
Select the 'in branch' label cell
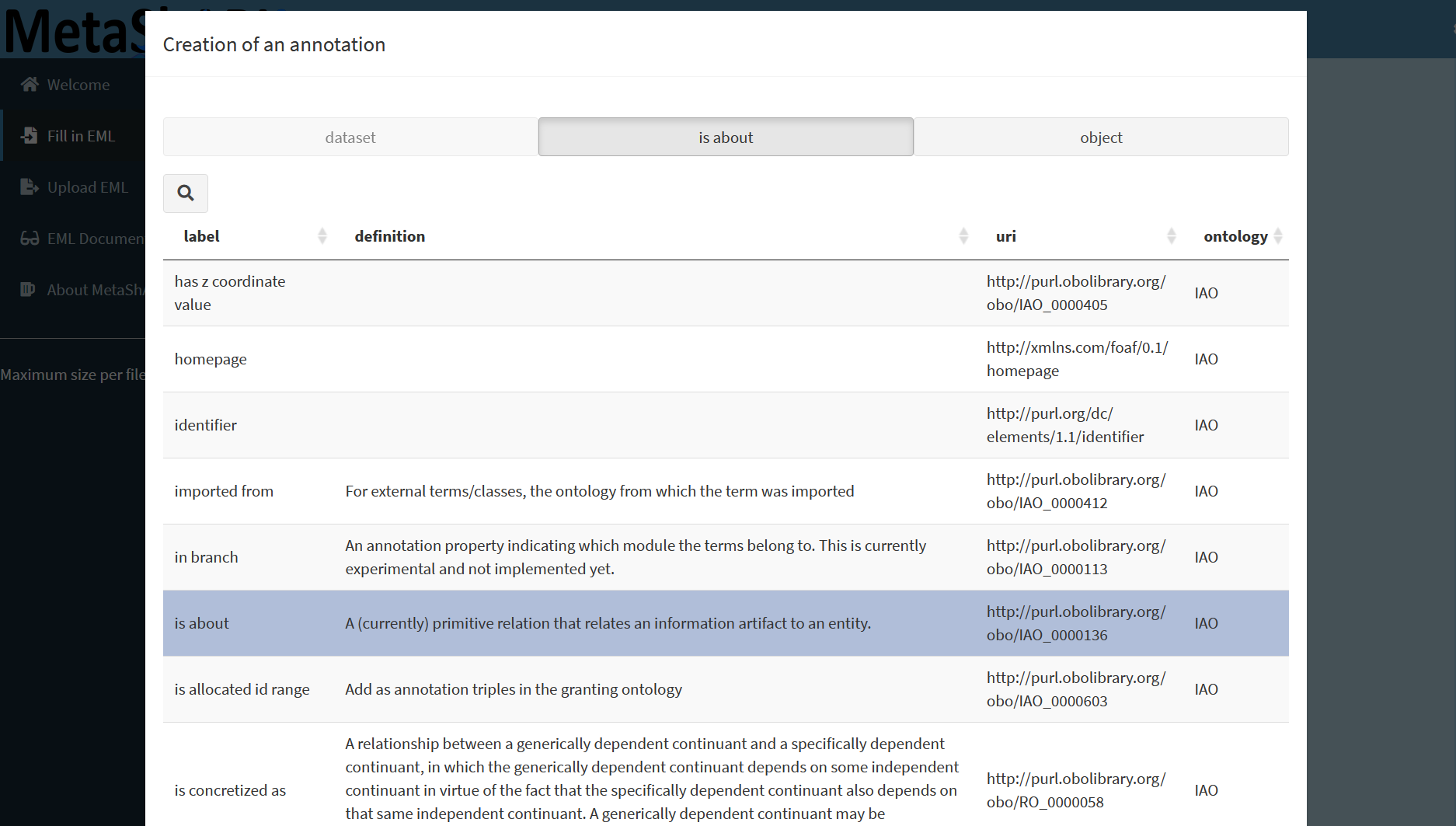pos(249,557)
